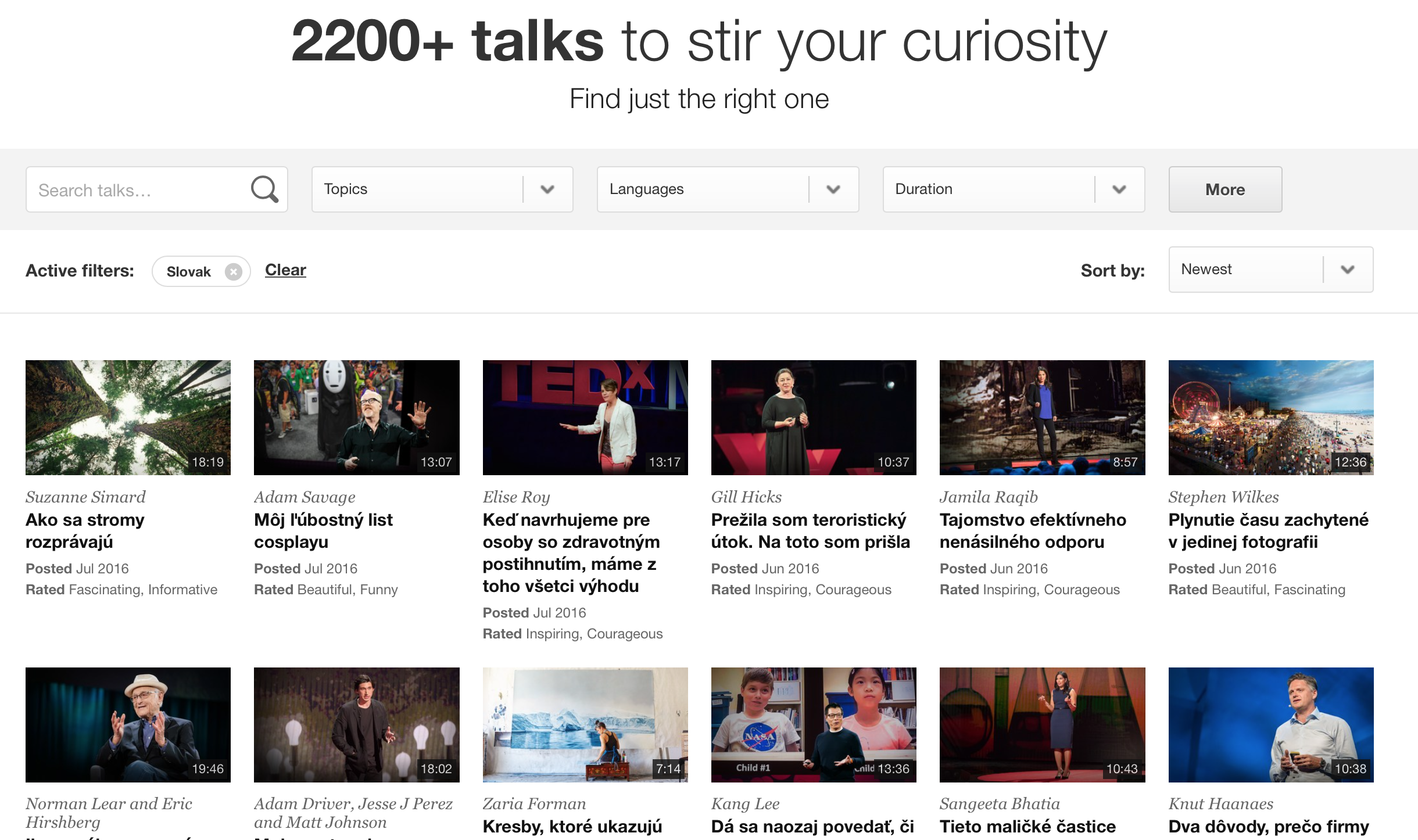Open Adam Savage's cosplay talk thumbnail
This screenshot has width=1418, height=840.
pos(356,417)
